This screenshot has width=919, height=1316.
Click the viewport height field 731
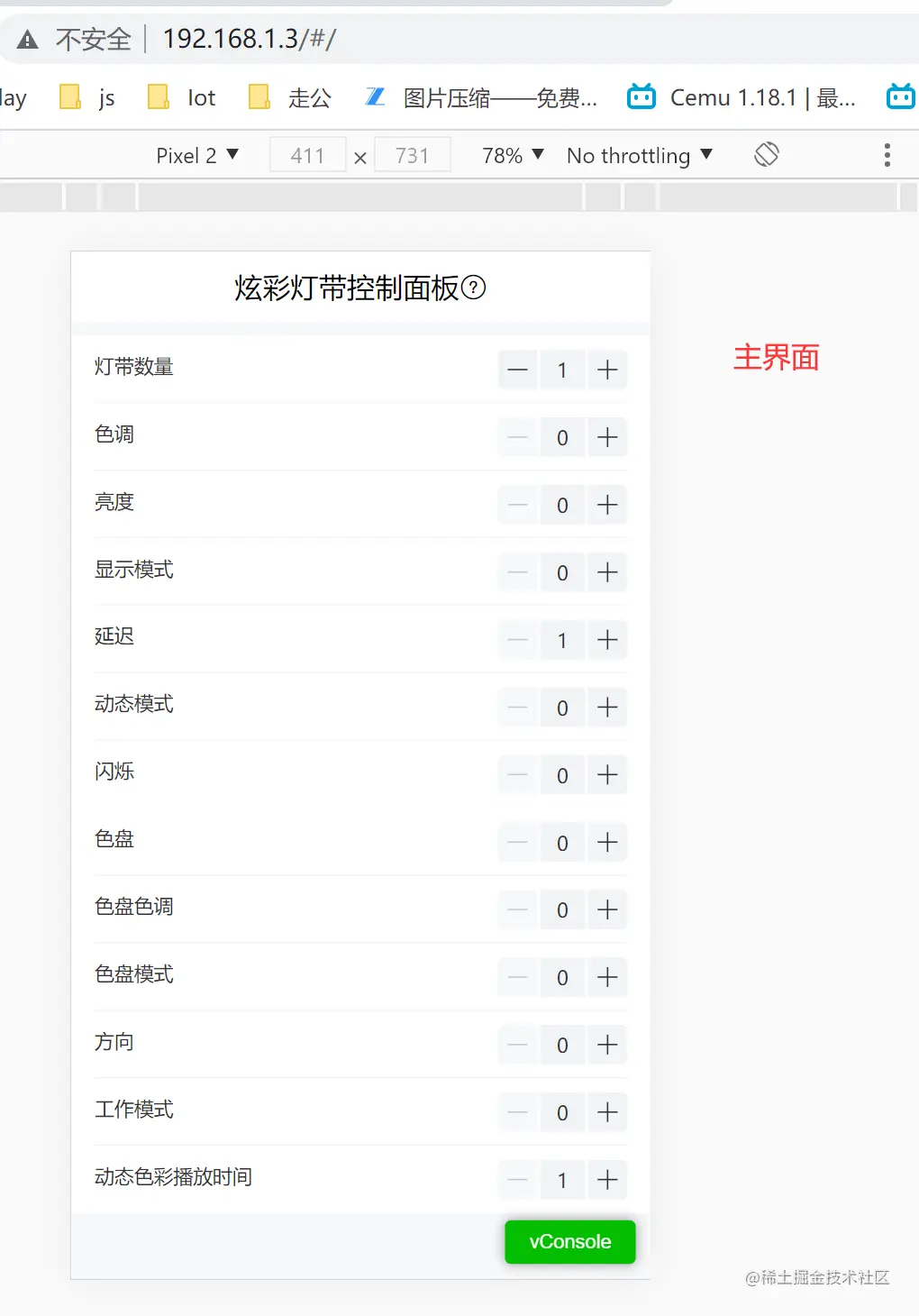(x=413, y=156)
